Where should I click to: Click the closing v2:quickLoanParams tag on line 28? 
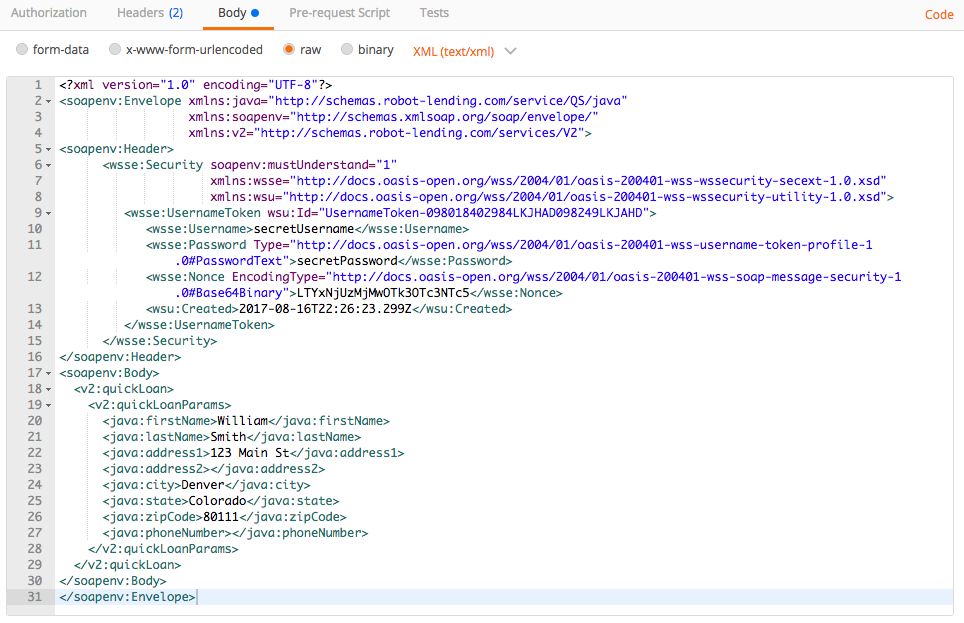click(164, 549)
